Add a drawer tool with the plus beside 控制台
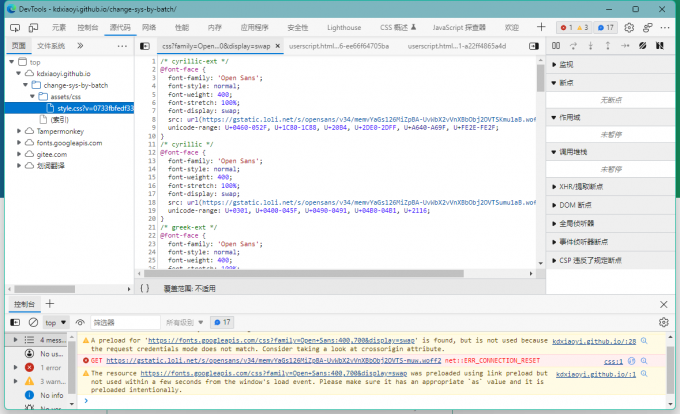 click(50, 304)
